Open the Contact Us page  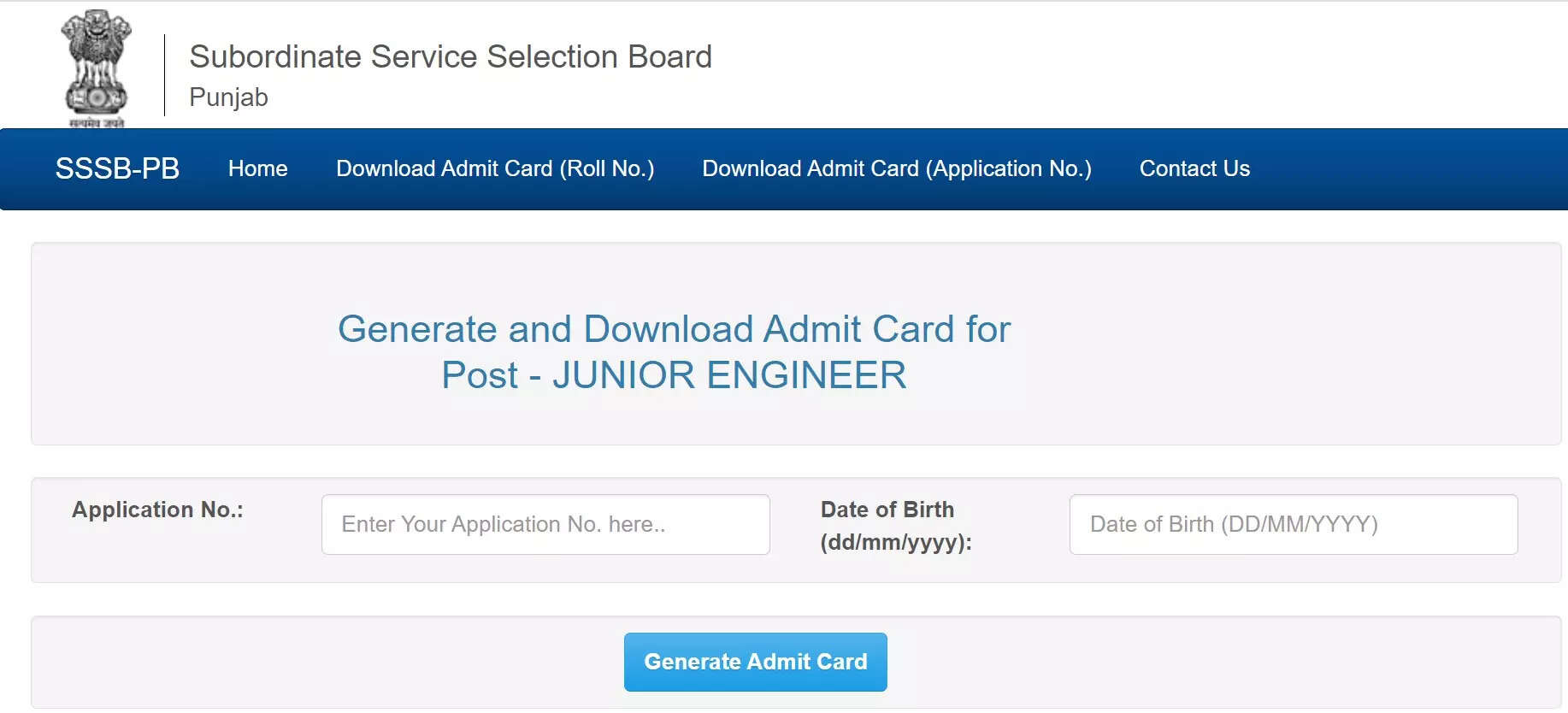tap(1194, 168)
